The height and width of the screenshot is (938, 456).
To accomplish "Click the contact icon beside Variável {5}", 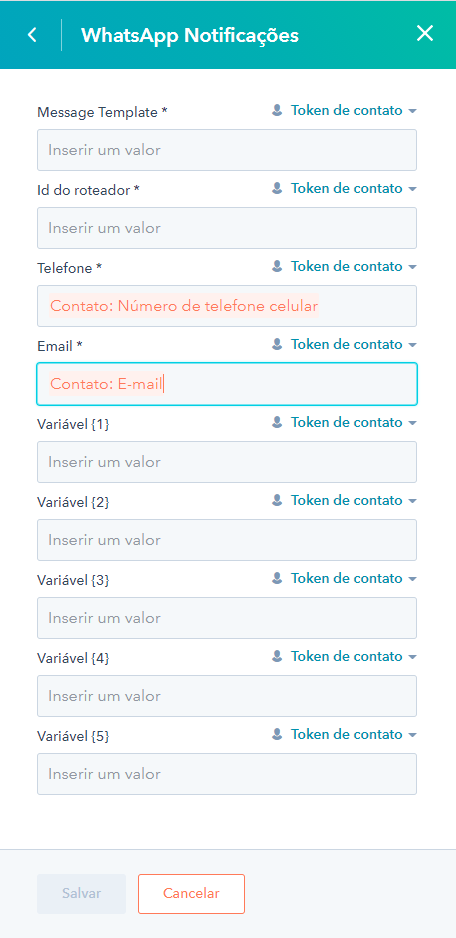I will tap(277, 734).
